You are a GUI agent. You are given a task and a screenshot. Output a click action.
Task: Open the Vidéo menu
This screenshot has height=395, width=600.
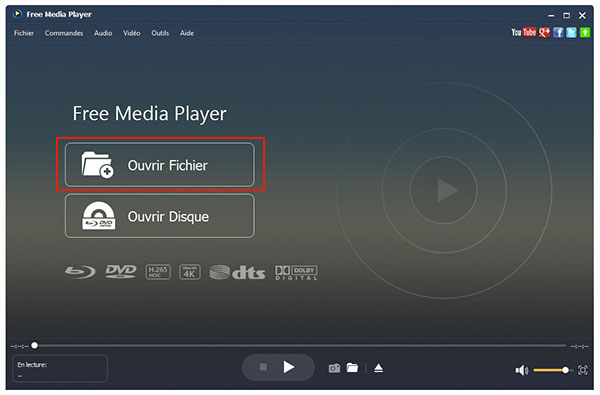pyautogui.click(x=132, y=33)
